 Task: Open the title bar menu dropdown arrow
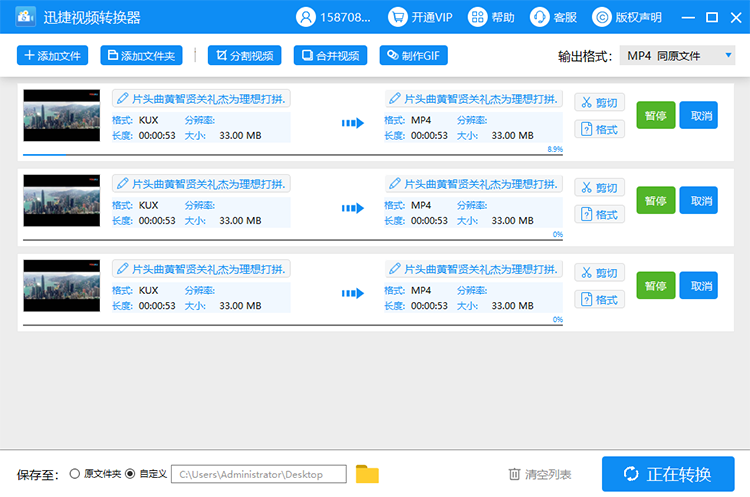pos(687,18)
